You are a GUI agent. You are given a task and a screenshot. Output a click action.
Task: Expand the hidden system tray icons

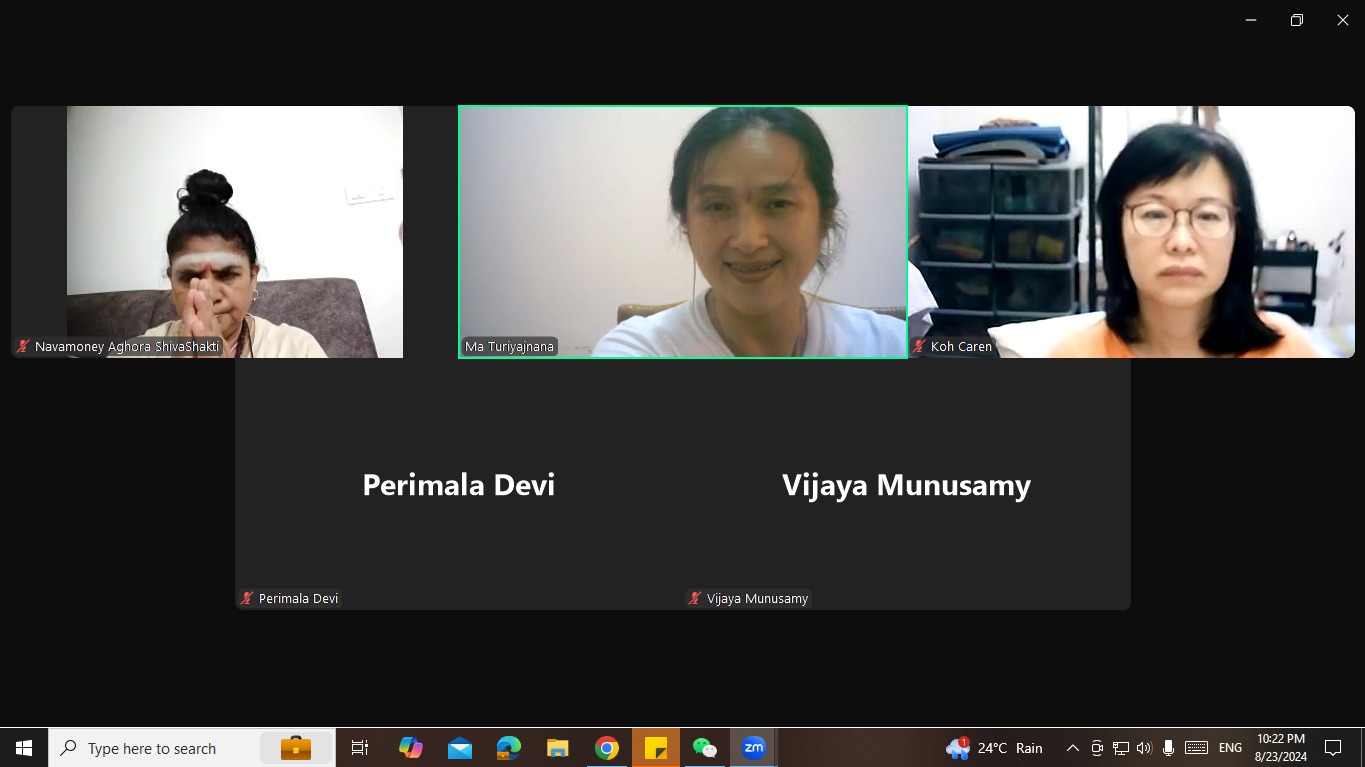[x=1072, y=748]
